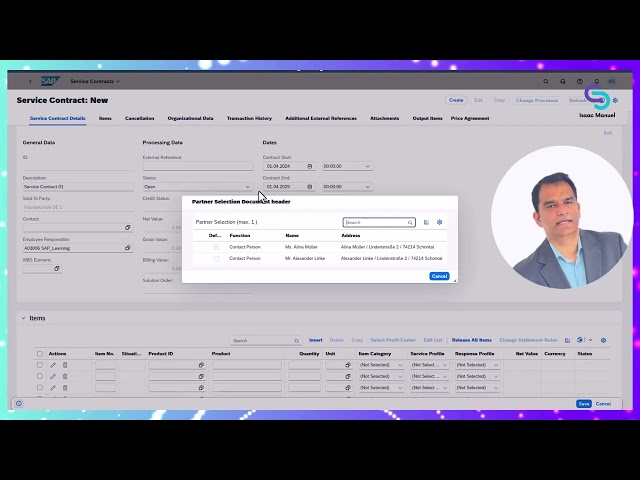Open Product ID value help in second item row

pos(201,376)
